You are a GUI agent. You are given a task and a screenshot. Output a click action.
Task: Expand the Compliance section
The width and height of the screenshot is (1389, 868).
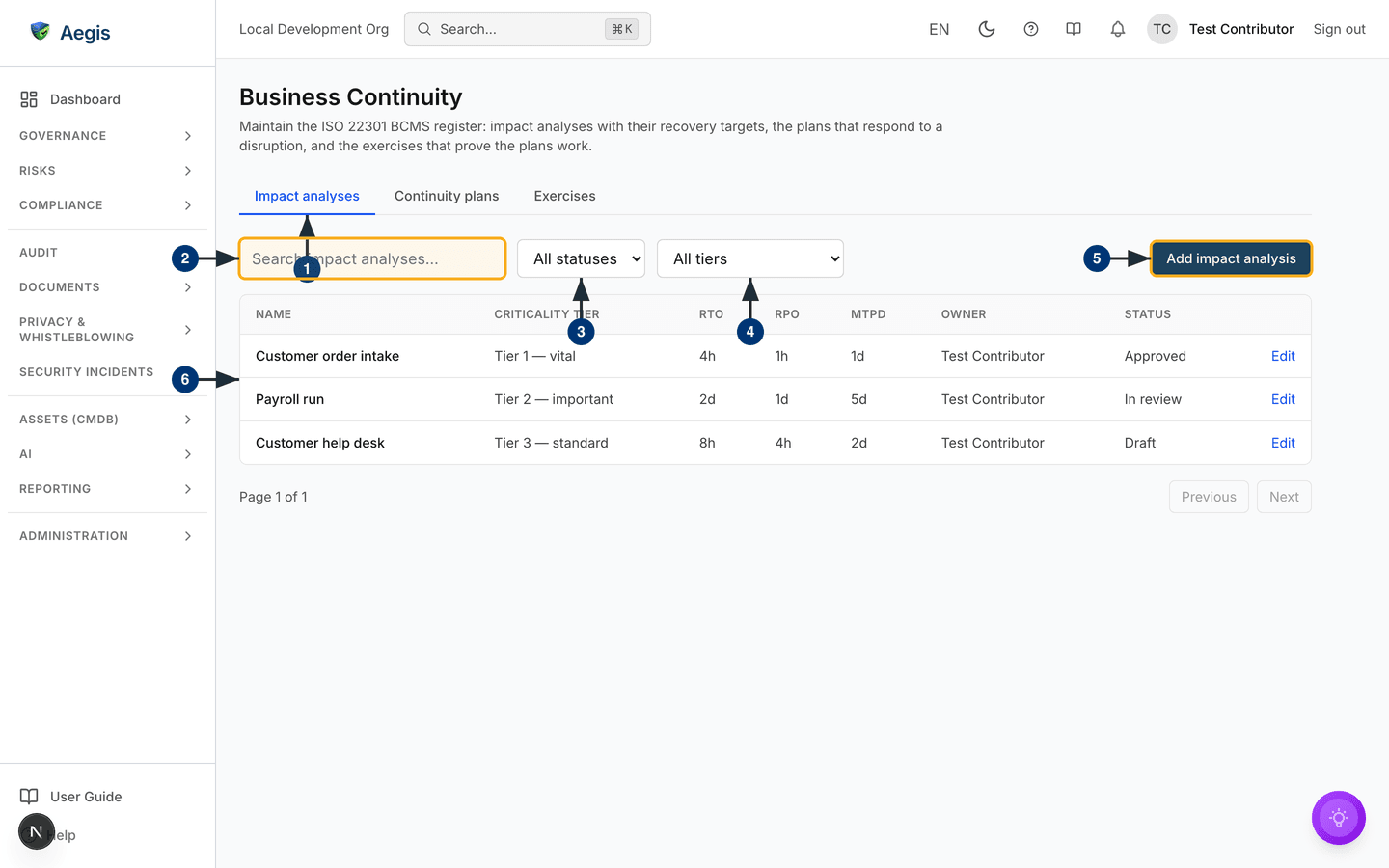[106, 205]
